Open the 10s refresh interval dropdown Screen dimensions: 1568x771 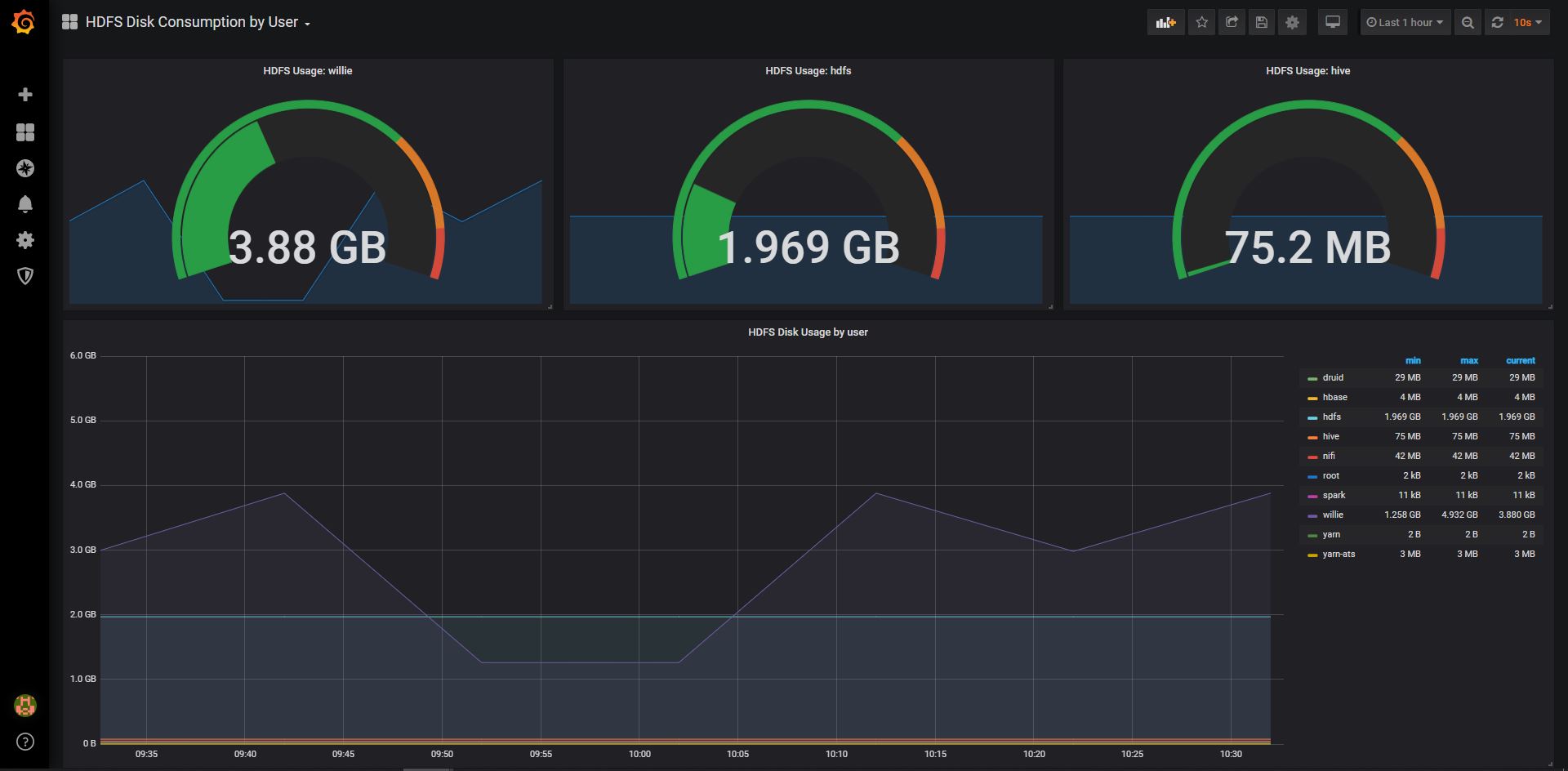tap(1524, 22)
